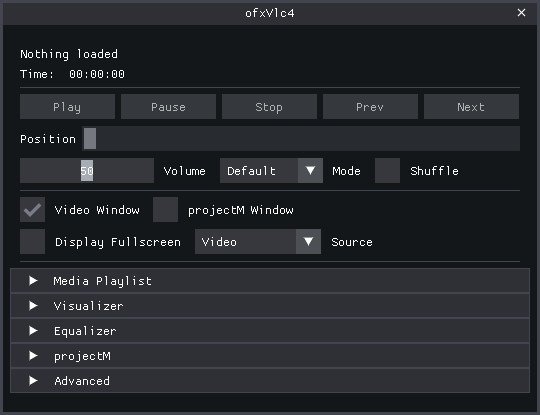Click the Source dropdown arrow
The height and width of the screenshot is (415, 540).
click(x=308, y=241)
